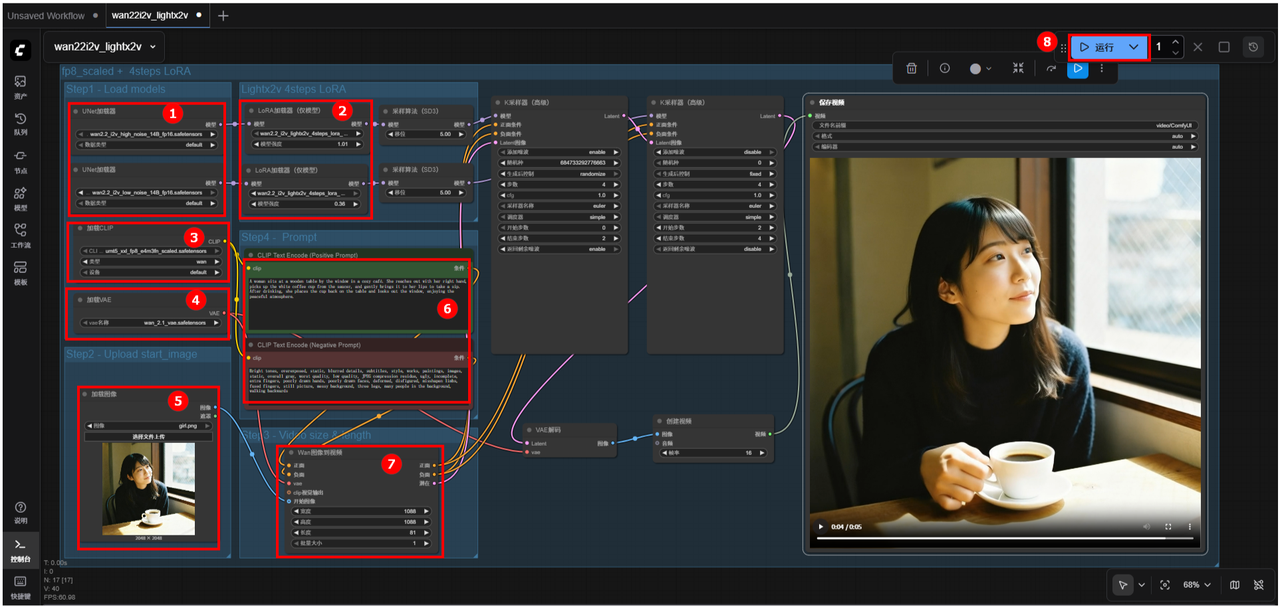The height and width of the screenshot is (607, 1280).
Task: Toggle the minimap icon
Action: pos(1234,585)
